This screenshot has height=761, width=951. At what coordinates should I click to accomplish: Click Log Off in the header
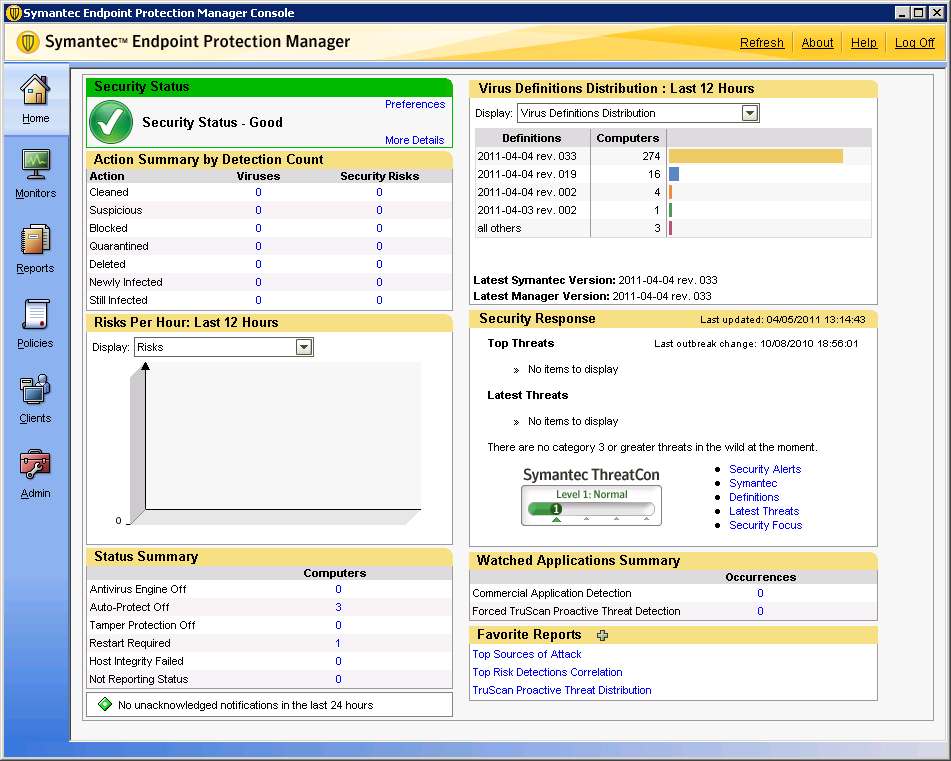coord(914,43)
